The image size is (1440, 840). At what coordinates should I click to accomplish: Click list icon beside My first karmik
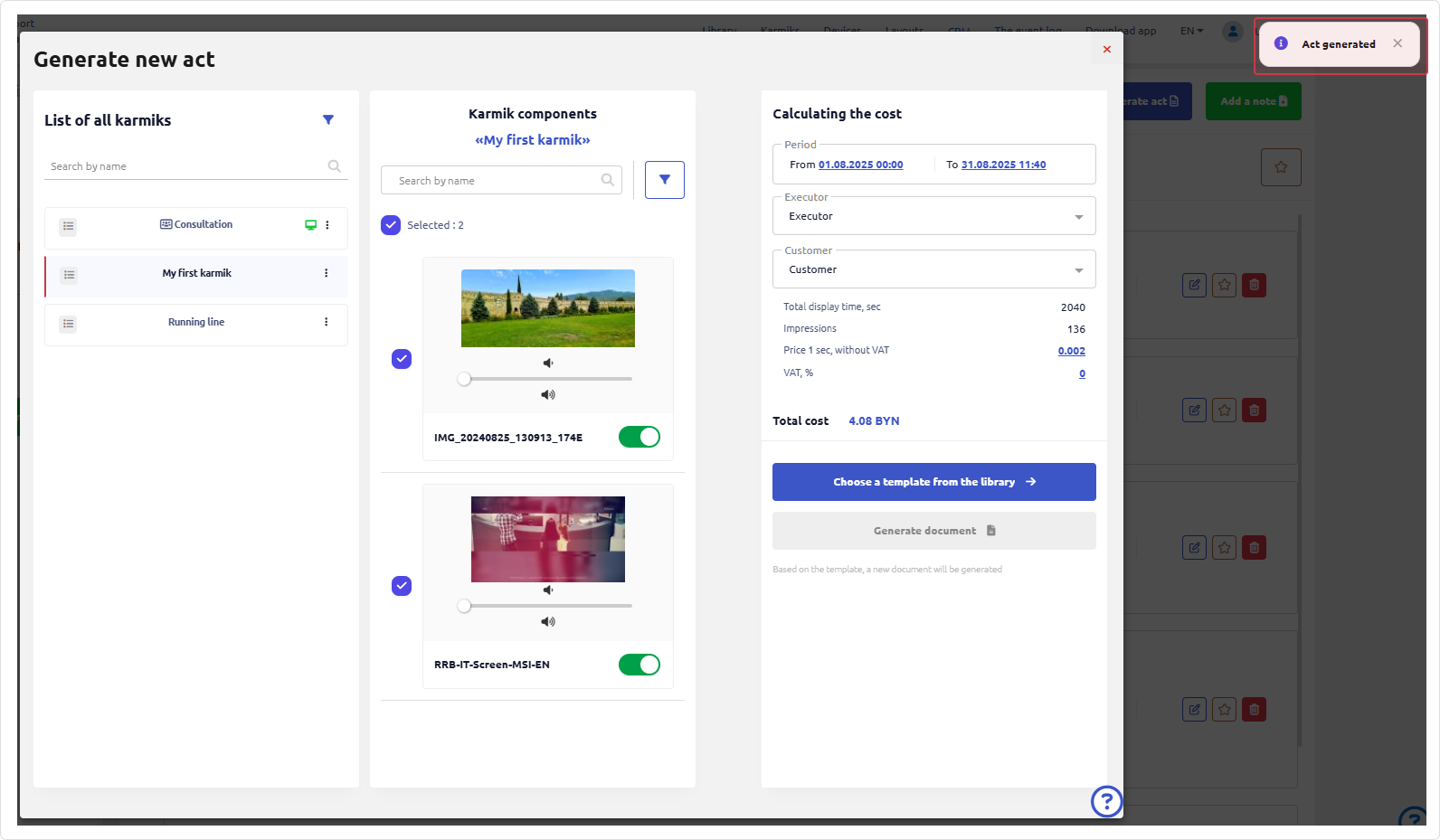pyautogui.click(x=69, y=275)
